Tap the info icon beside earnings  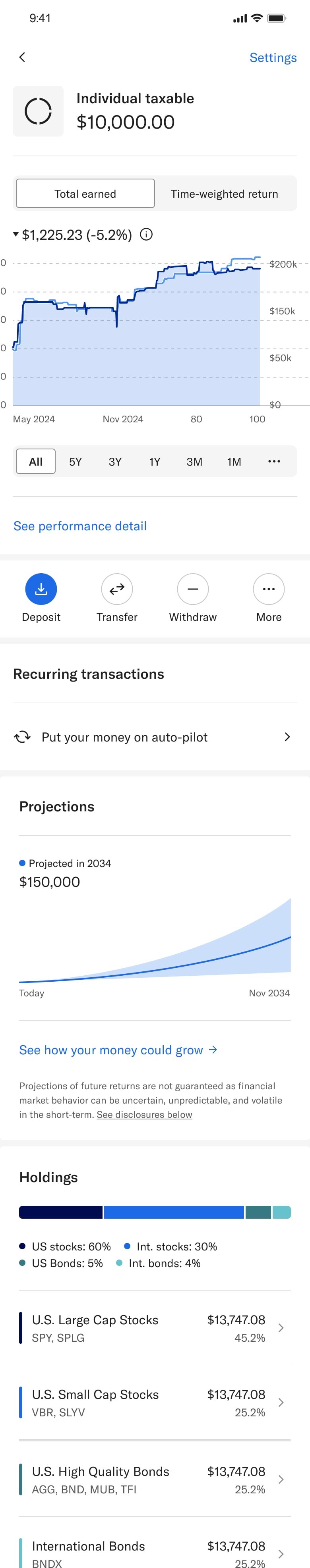[x=146, y=234]
